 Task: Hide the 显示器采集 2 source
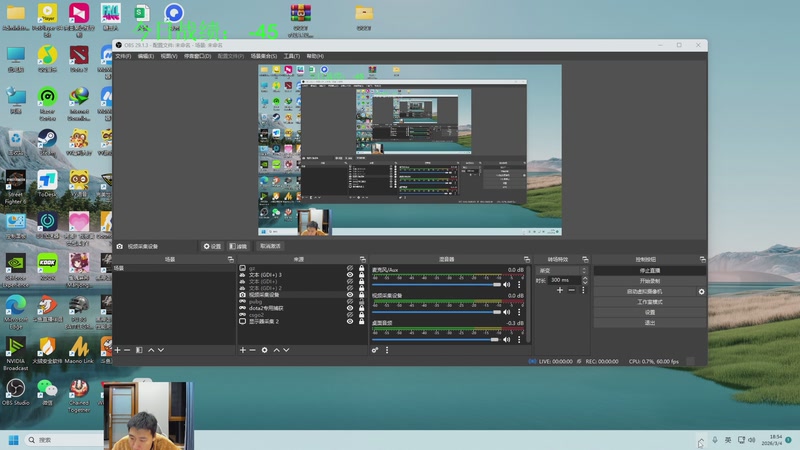coord(350,321)
